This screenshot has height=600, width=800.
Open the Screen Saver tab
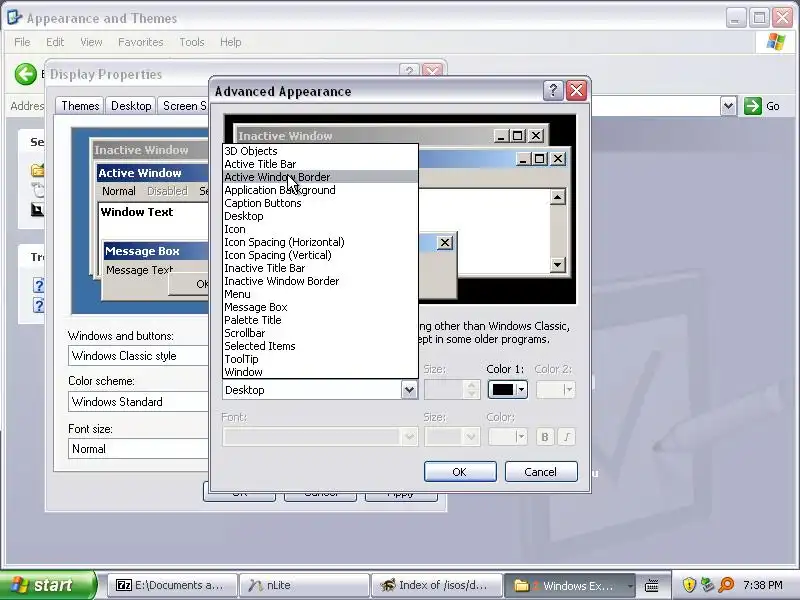coord(184,106)
